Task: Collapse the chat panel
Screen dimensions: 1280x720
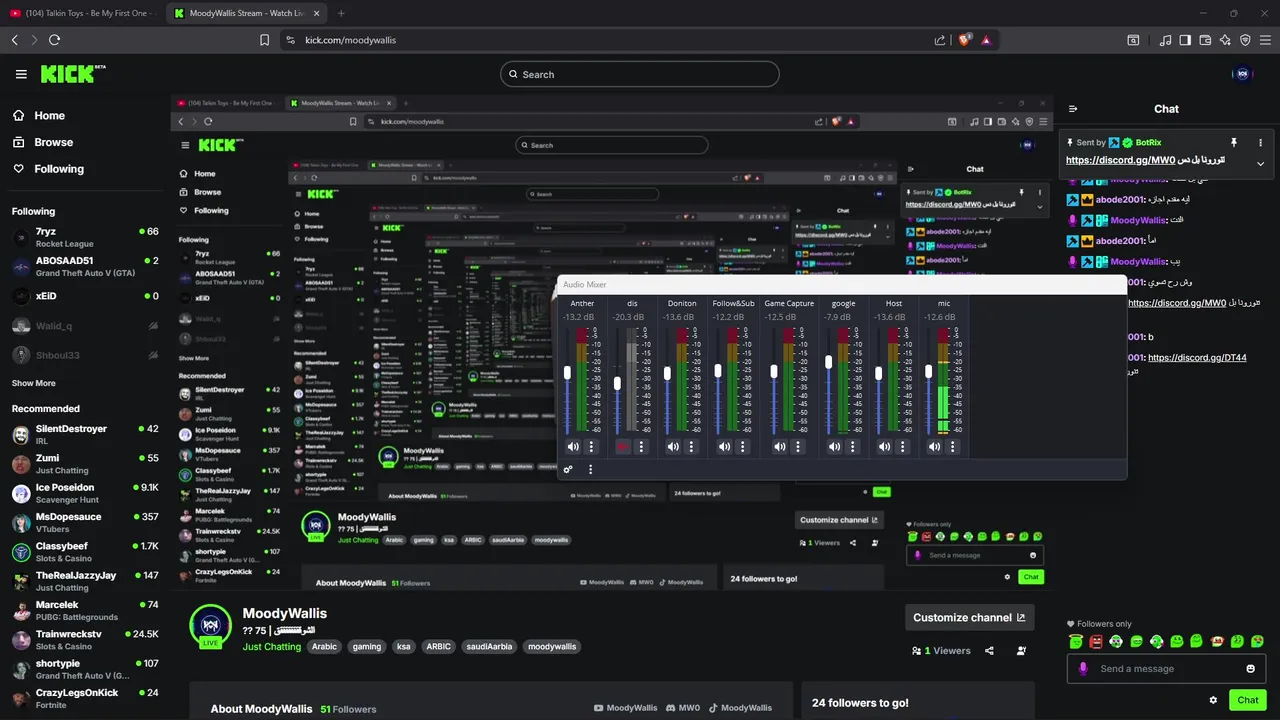Action: [x=1073, y=109]
